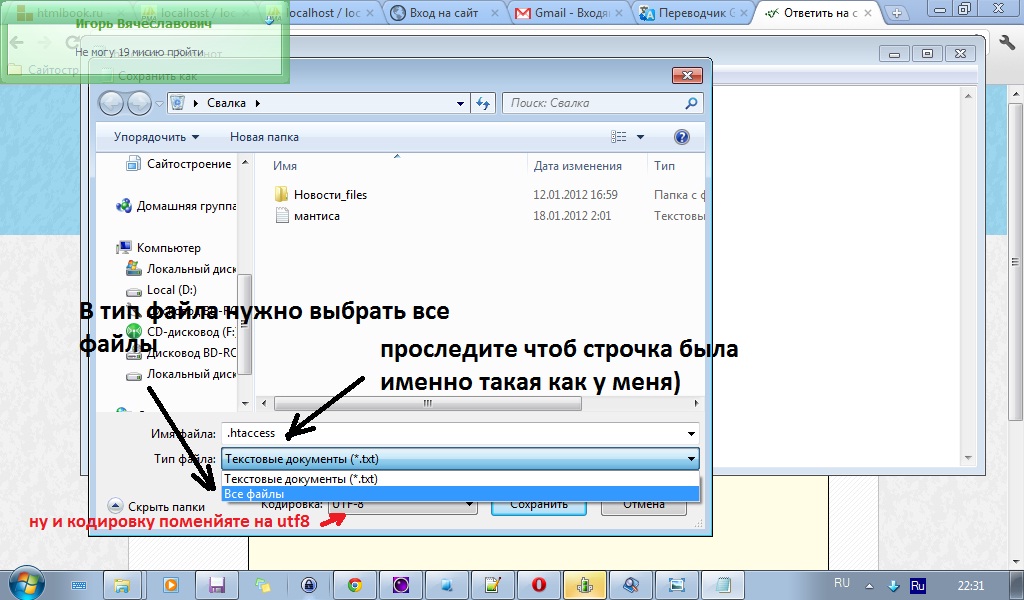This screenshot has height=600, width=1024.
Task: Click the RU language indicator
Action: click(x=842, y=583)
